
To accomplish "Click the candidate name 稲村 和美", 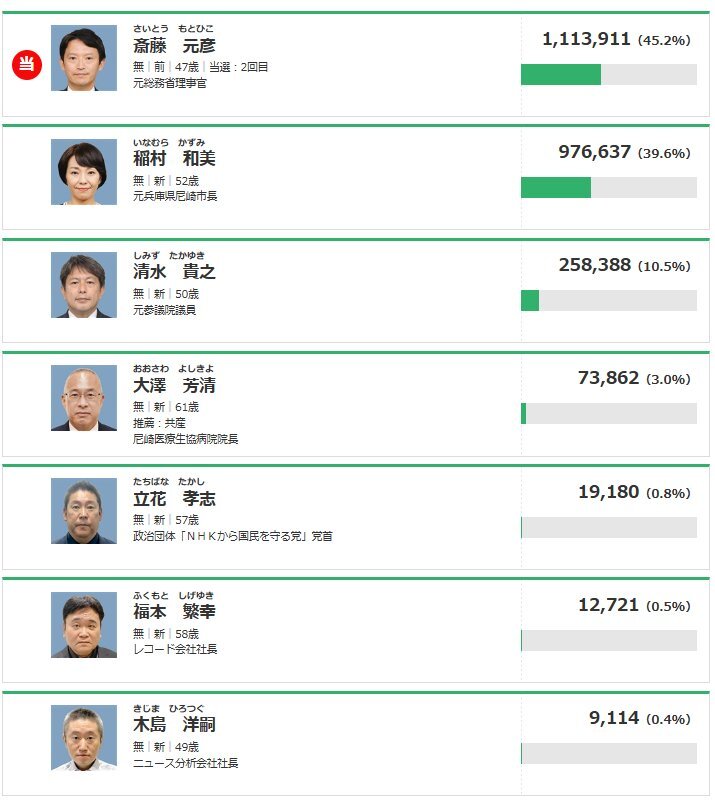I will click(174, 159).
